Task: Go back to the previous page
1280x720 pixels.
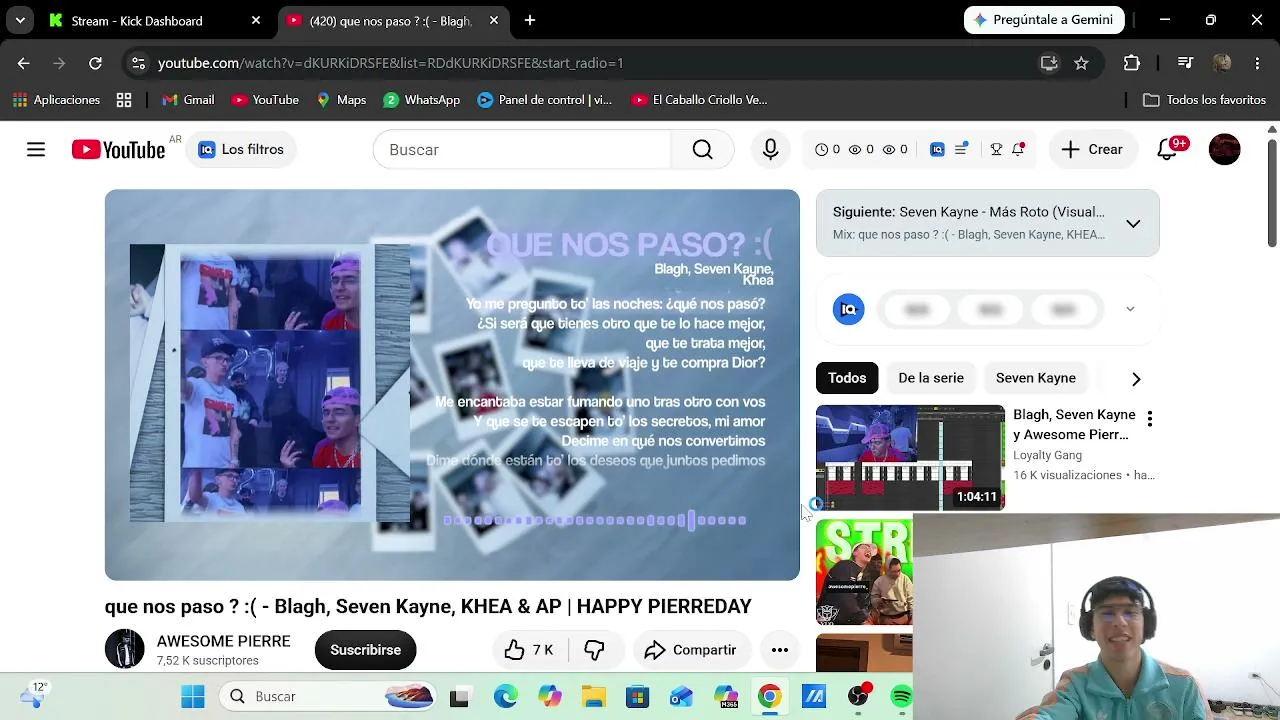Action: pyautogui.click(x=24, y=63)
